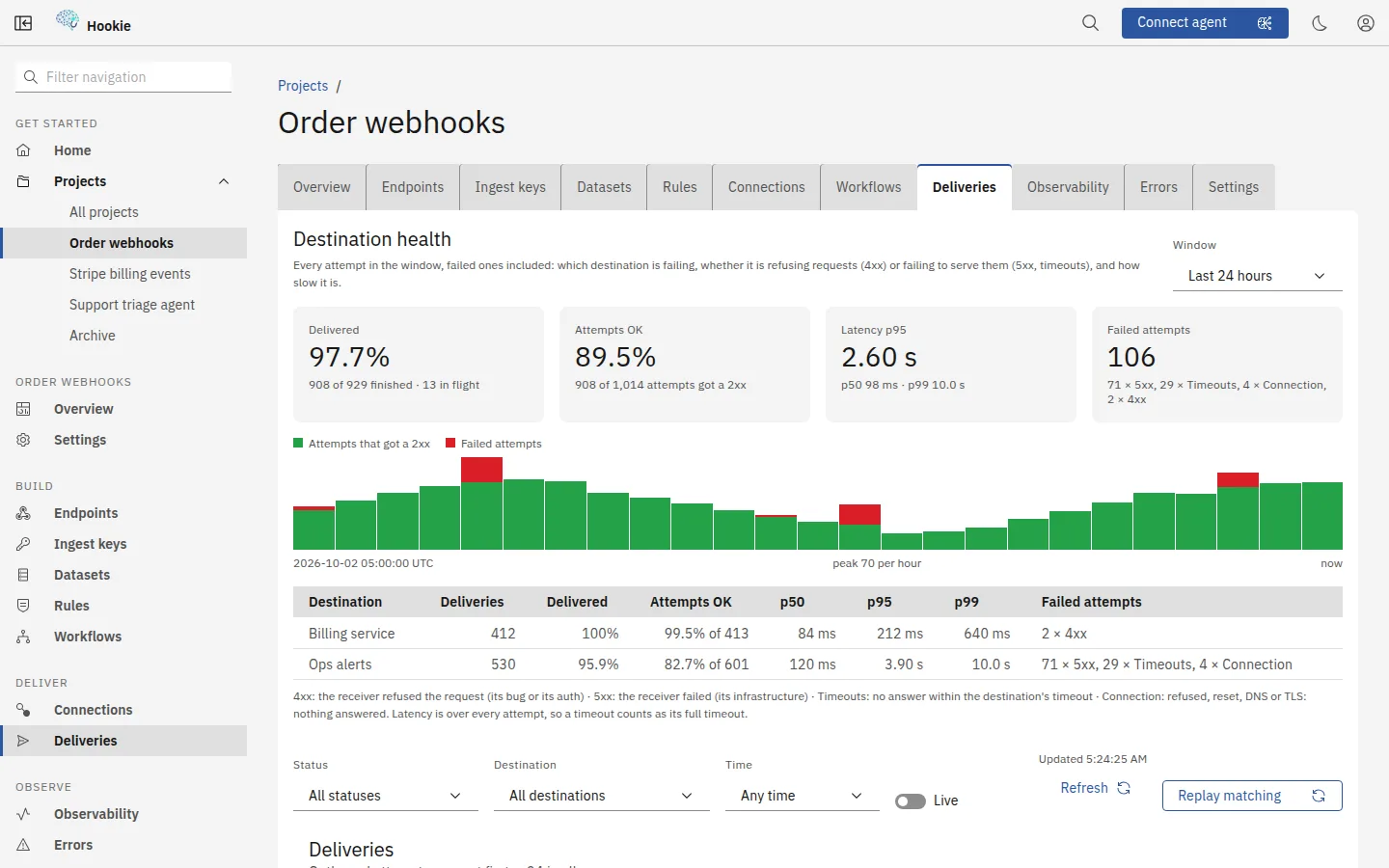The width and height of the screenshot is (1389, 868).
Task: Click the Projects folder icon
Action: tap(24, 181)
